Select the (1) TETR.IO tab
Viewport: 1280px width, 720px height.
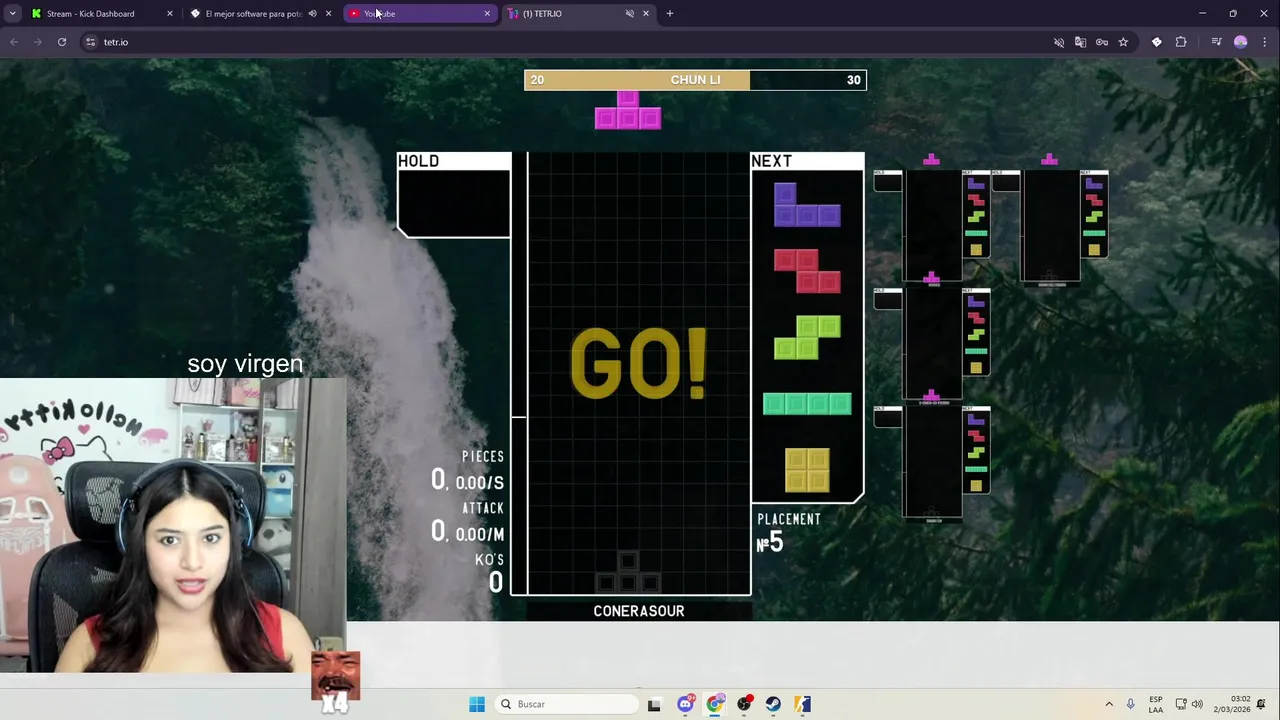click(542, 14)
